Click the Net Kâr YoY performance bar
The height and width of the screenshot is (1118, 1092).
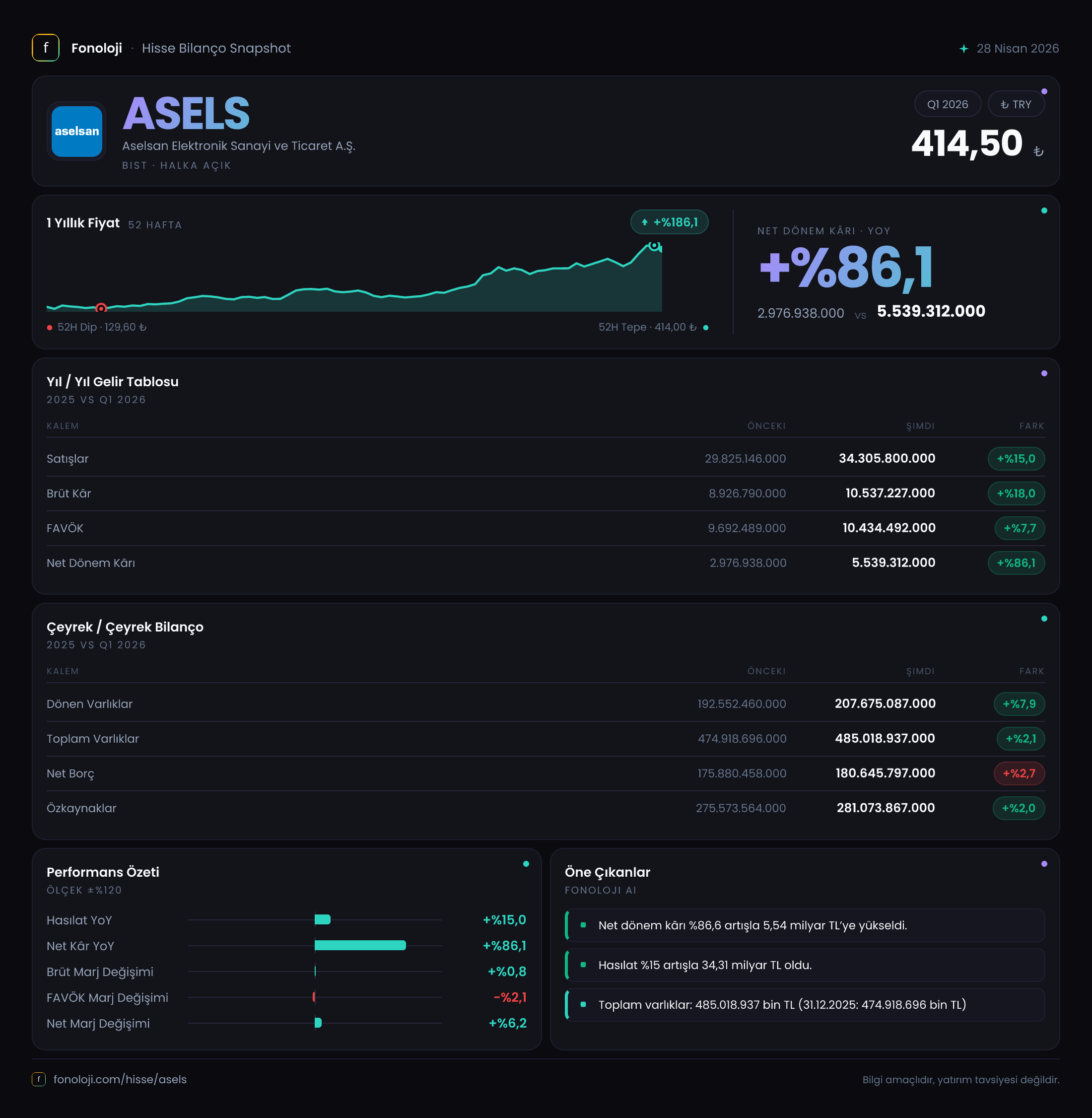tap(360, 945)
